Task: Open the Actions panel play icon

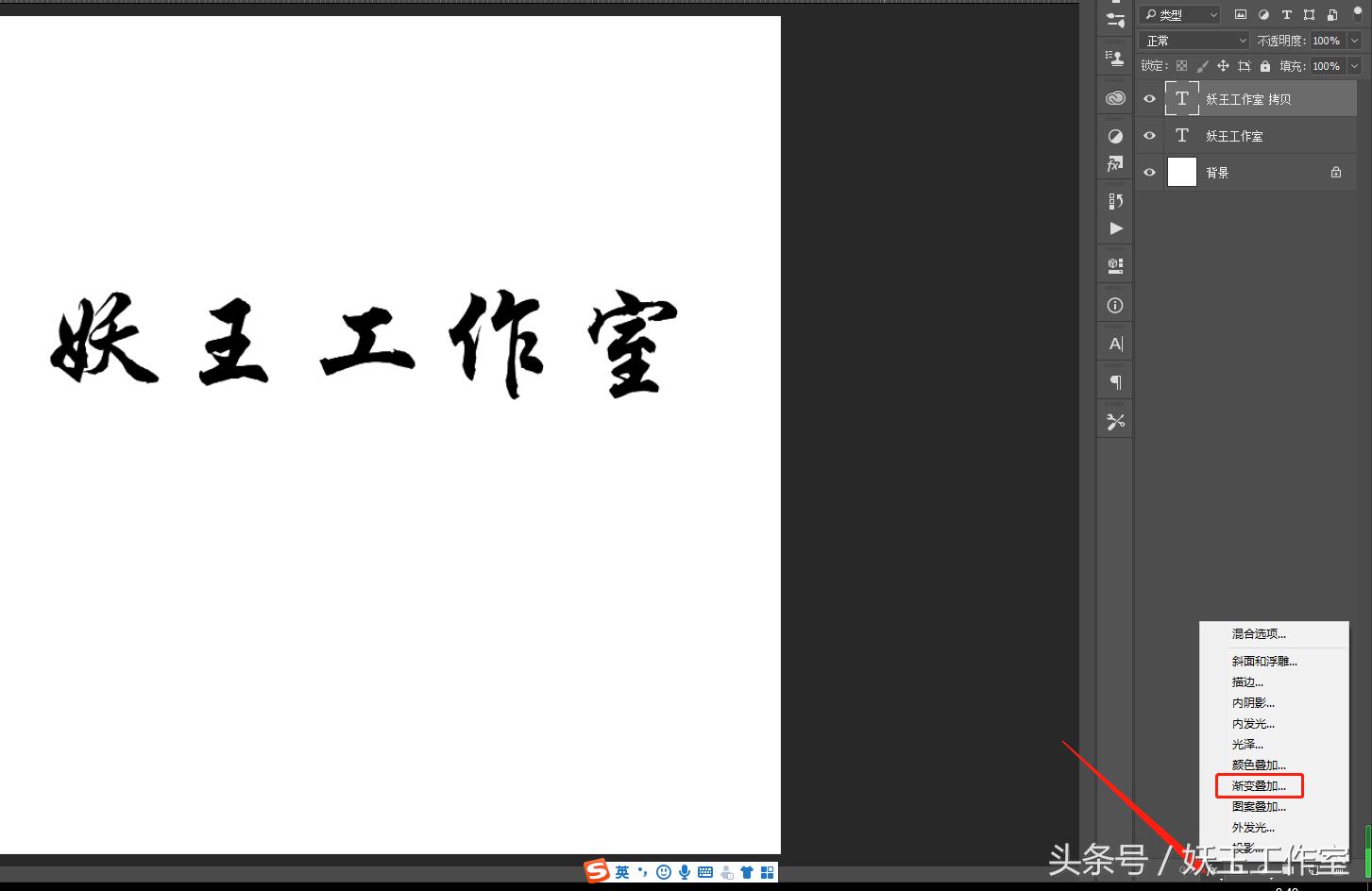Action: 1115,228
